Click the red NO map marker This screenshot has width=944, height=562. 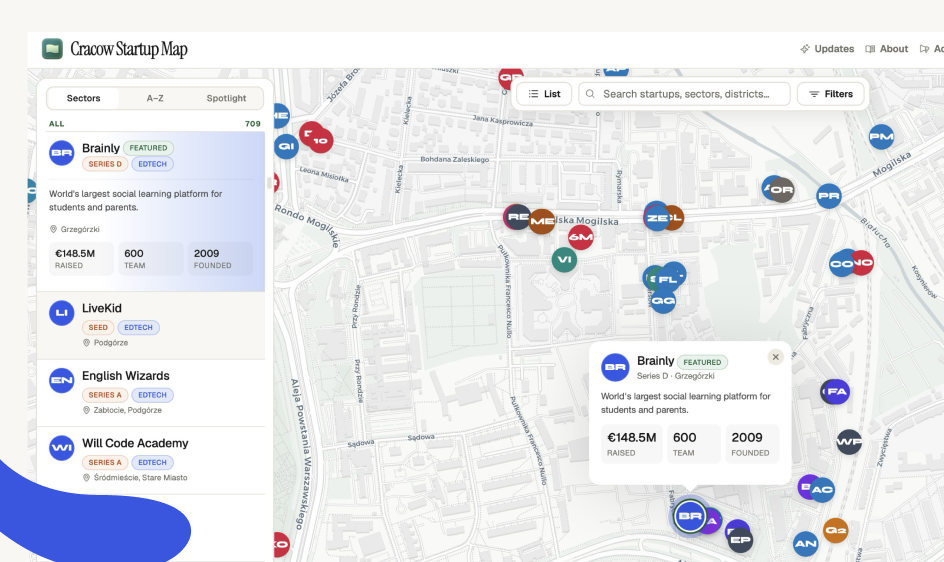point(864,263)
